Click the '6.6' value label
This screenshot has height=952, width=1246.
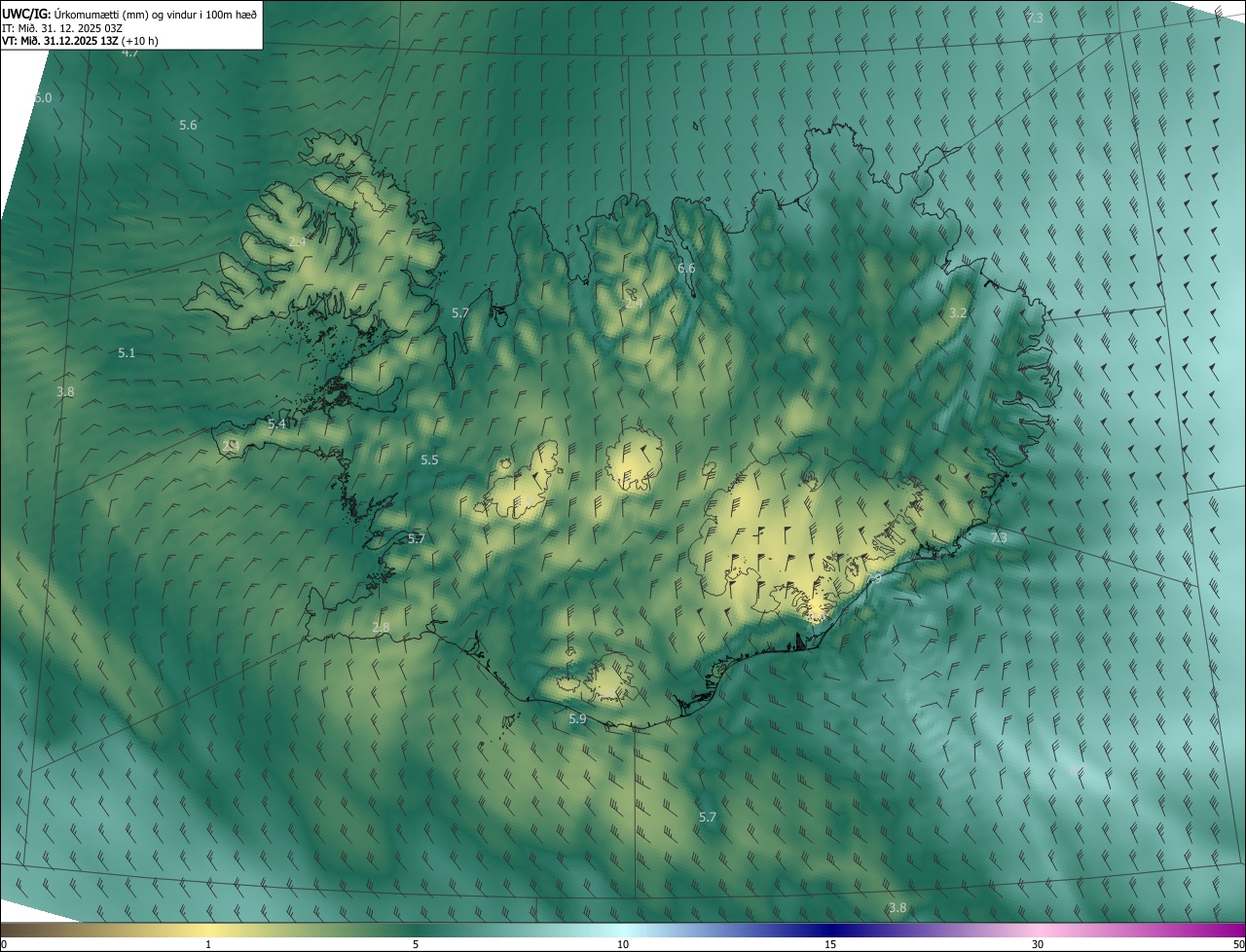[x=686, y=268]
